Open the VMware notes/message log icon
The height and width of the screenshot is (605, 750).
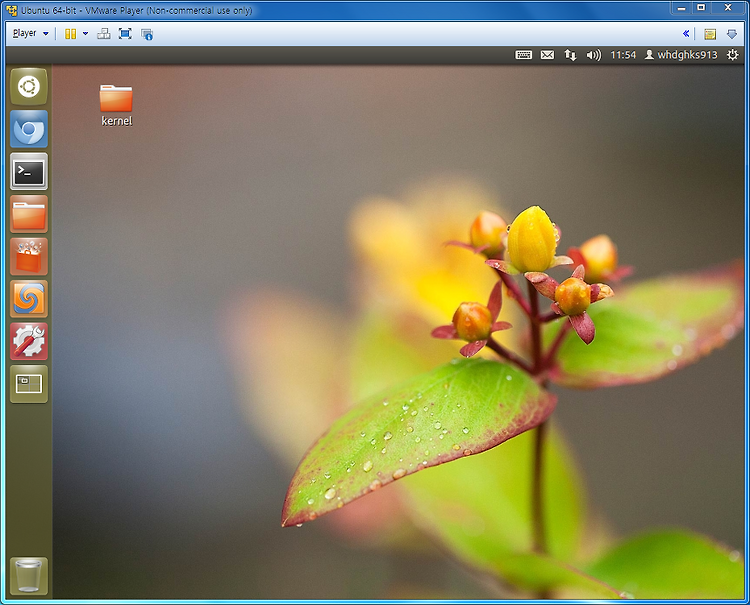(x=710, y=34)
